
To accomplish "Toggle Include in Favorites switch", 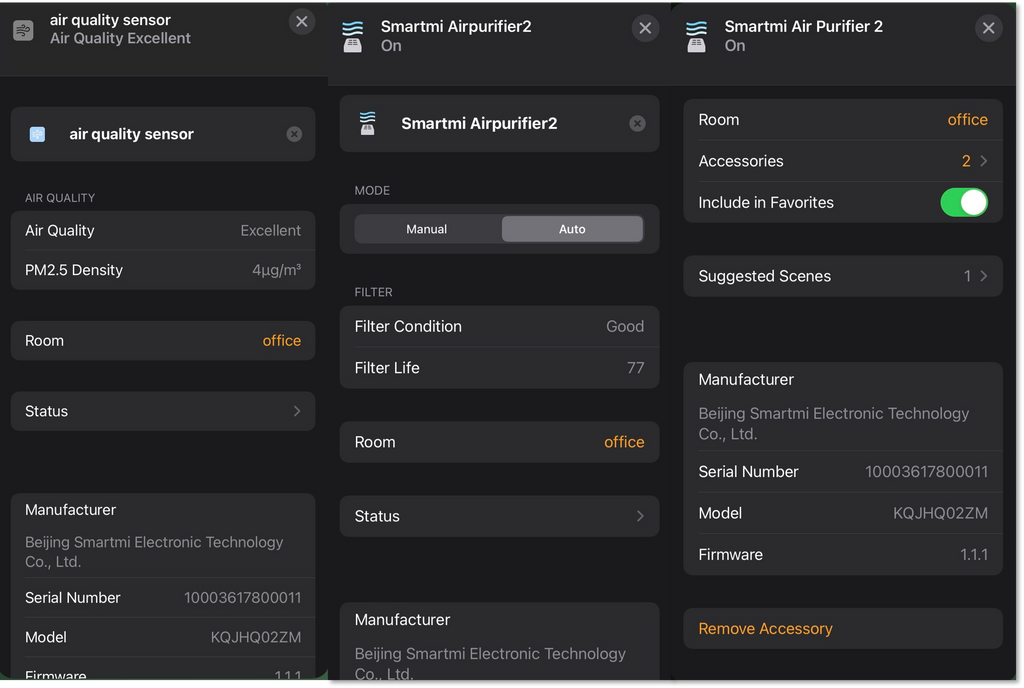I will [x=964, y=202].
